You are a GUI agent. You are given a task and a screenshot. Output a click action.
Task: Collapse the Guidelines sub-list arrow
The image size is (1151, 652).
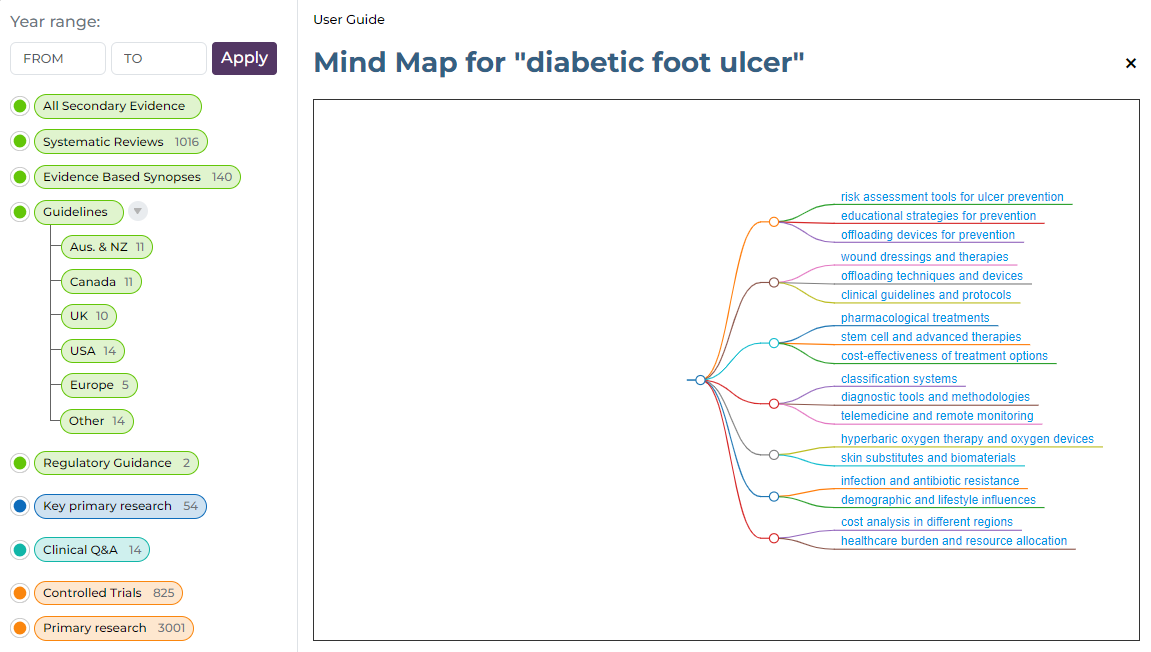click(x=138, y=211)
